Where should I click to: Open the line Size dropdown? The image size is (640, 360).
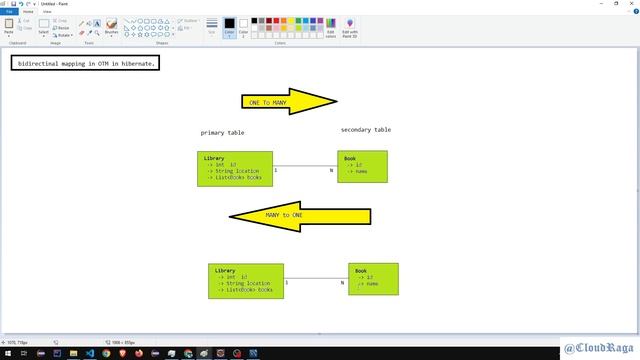pos(212,28)
